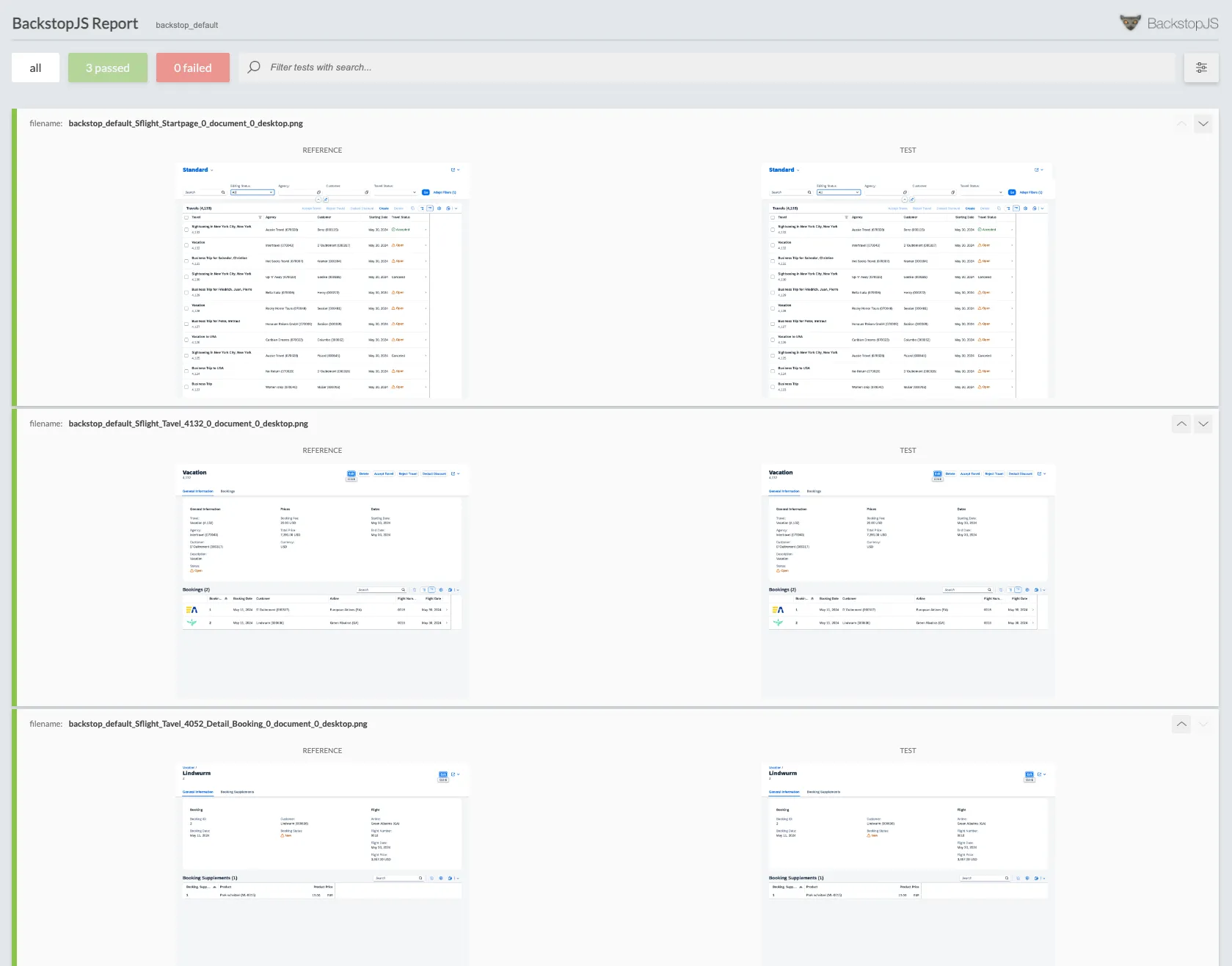1232x966 pixels.
Task: Open the settings sliders icon
Action: [x=1201, y=68]
